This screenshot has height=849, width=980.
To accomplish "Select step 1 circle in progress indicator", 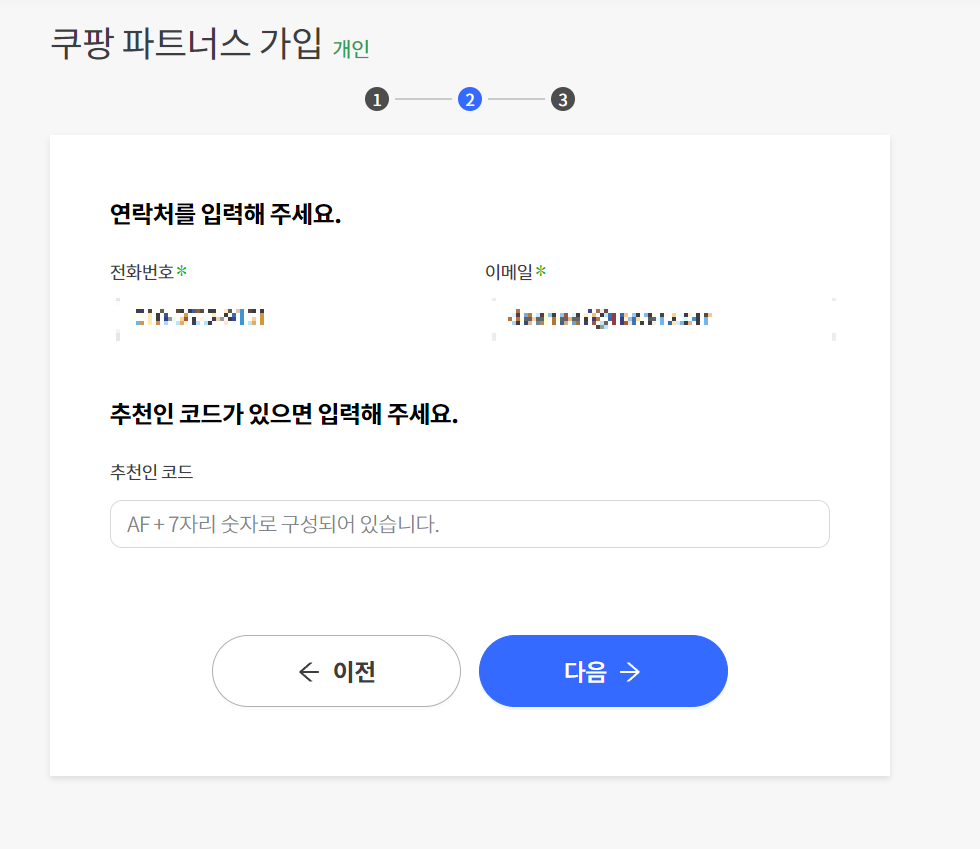I will pos(377,99).
